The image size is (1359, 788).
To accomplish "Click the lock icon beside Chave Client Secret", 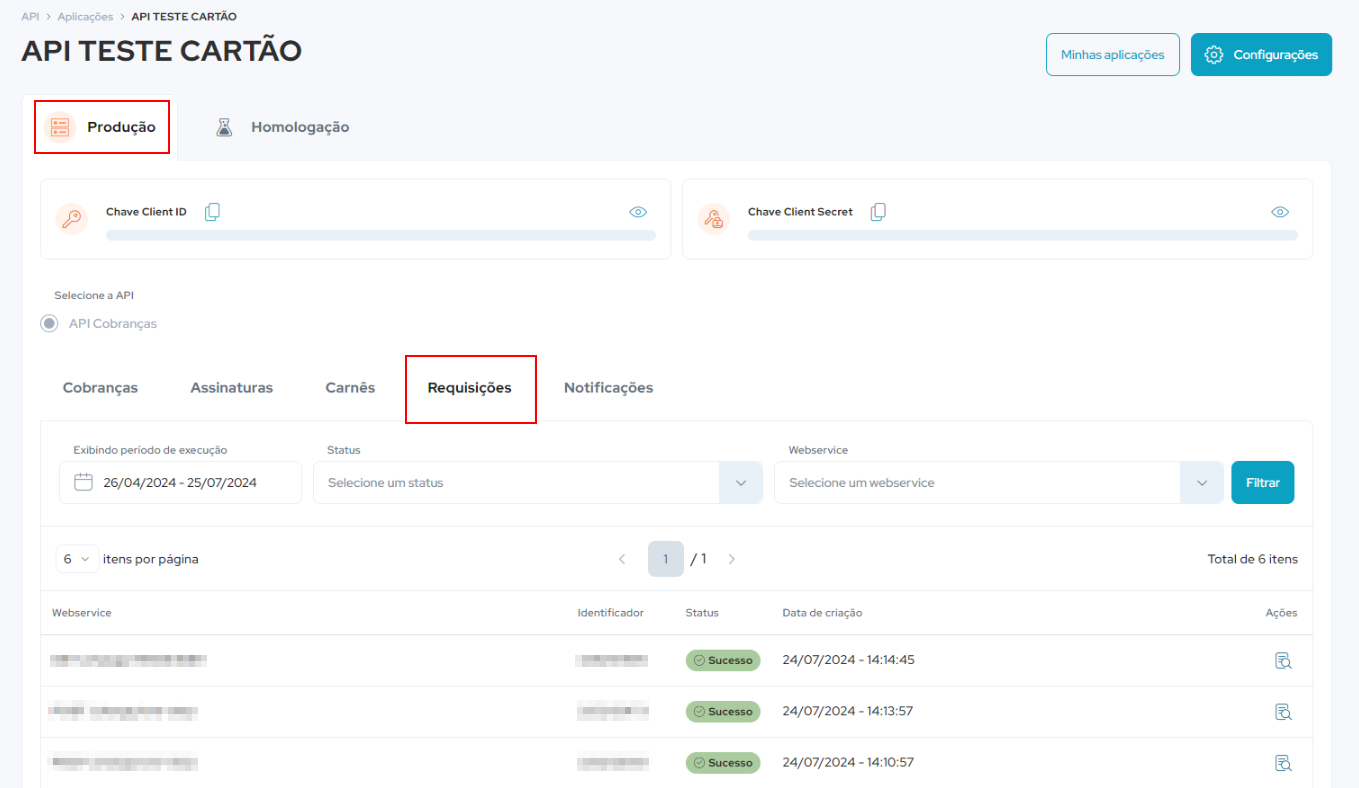I will pyautogui.click(x=712, y=219).
